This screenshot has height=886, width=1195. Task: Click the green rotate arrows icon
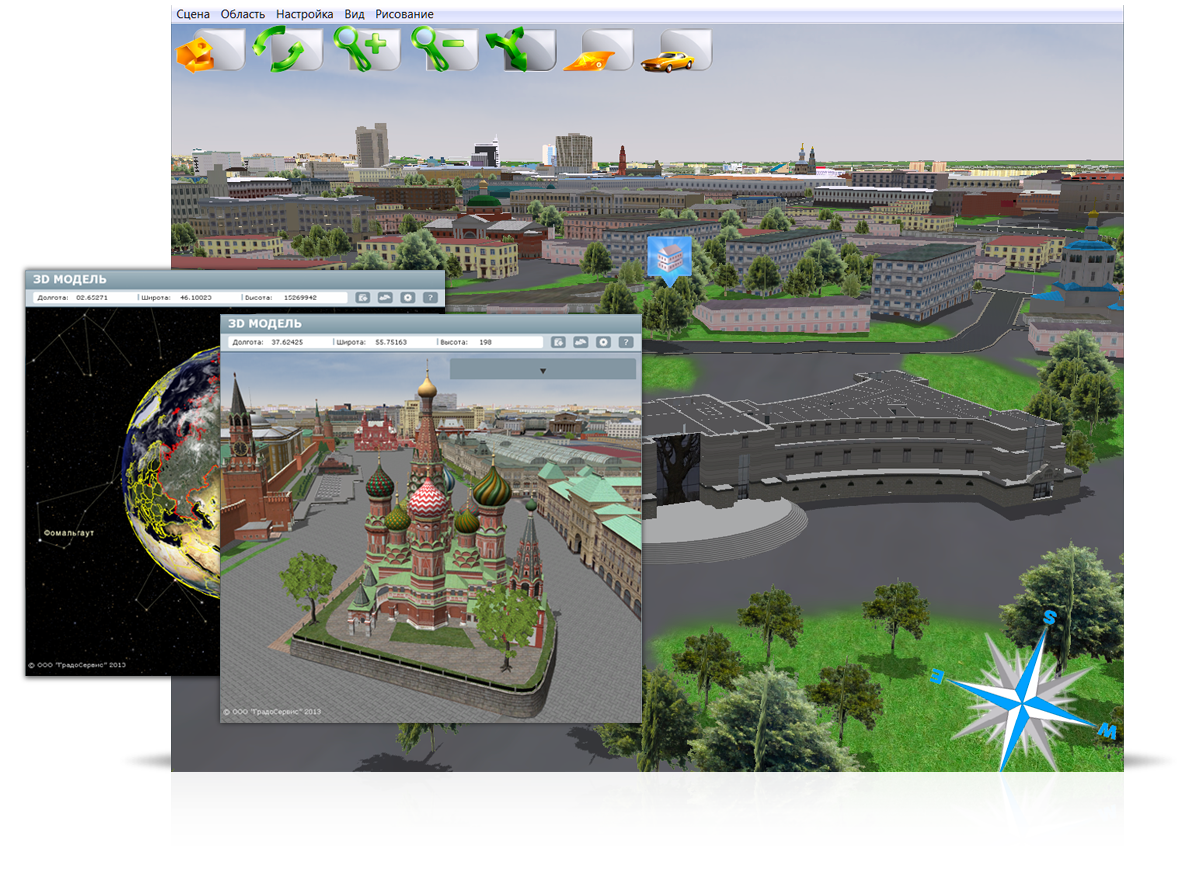pyautogui.click(x=287, y=50)
